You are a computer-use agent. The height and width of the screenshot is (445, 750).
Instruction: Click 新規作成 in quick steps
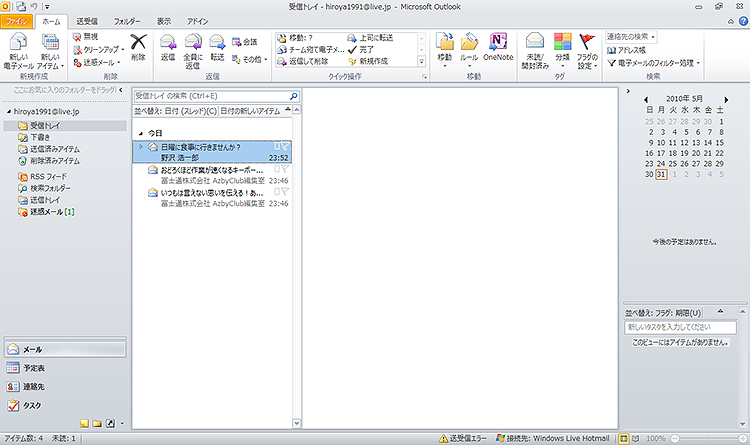pyautogui.click(x=368, y=61)
